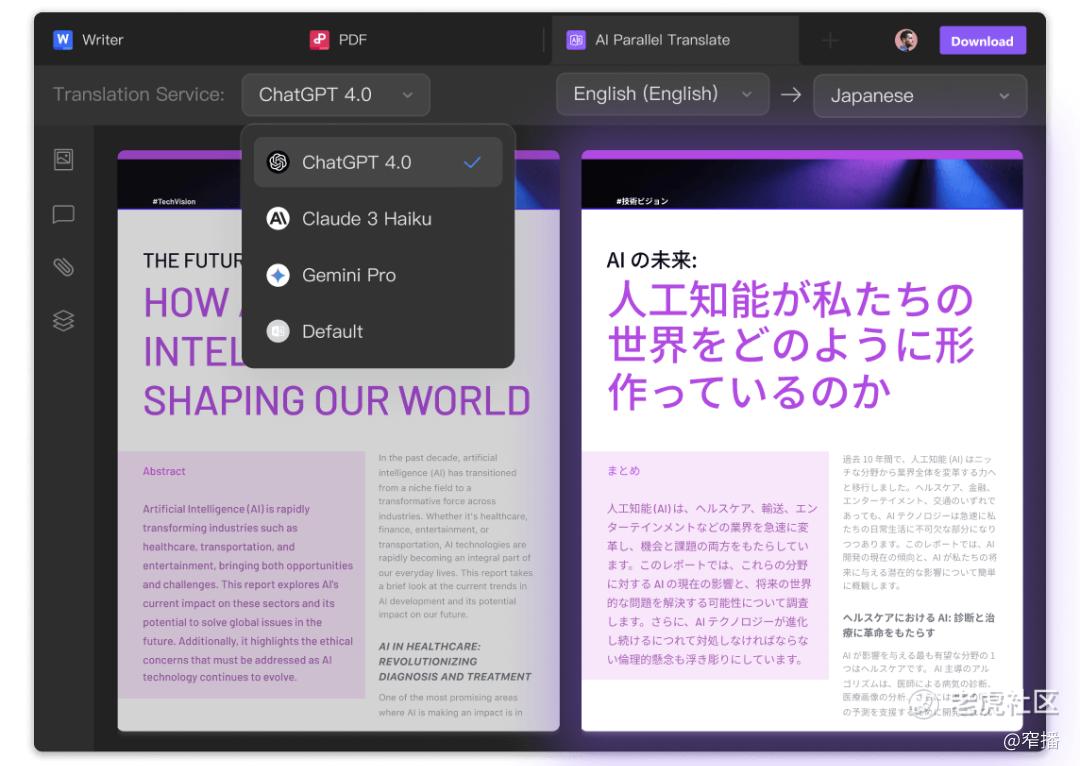Click the 'Translation Service:' label
Screen dimensions: 1080x766
[x=138, y=94]
